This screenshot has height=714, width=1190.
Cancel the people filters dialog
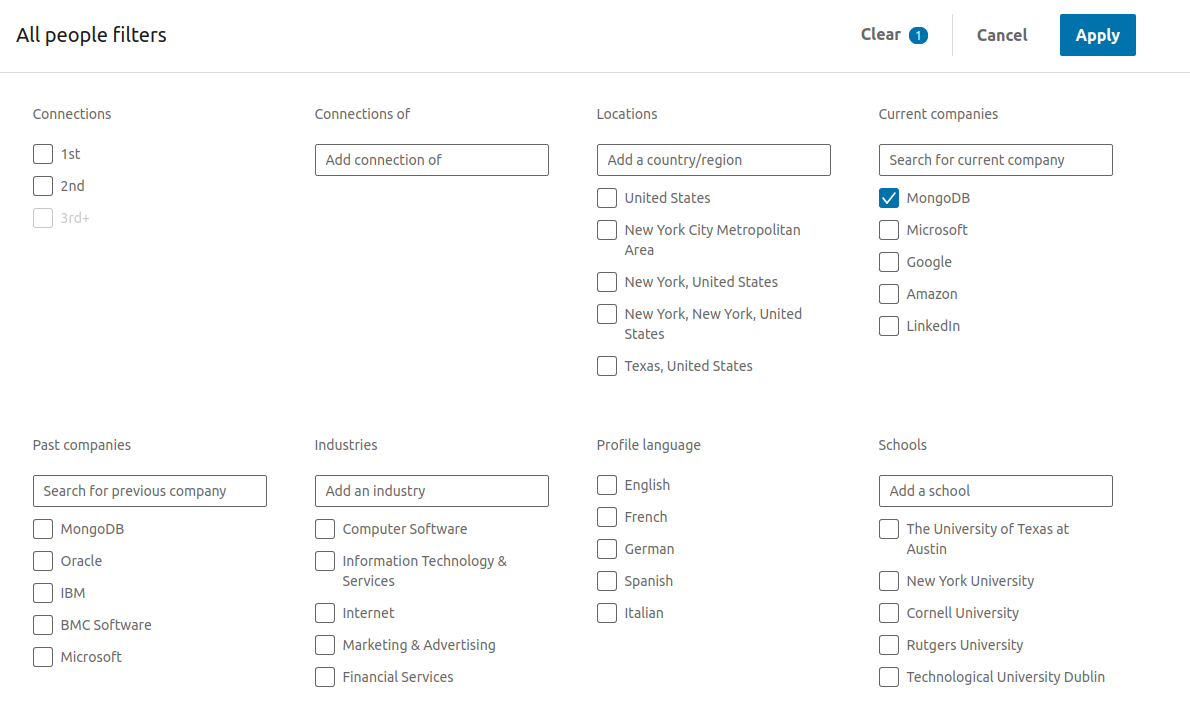[x=1001, y=35]
